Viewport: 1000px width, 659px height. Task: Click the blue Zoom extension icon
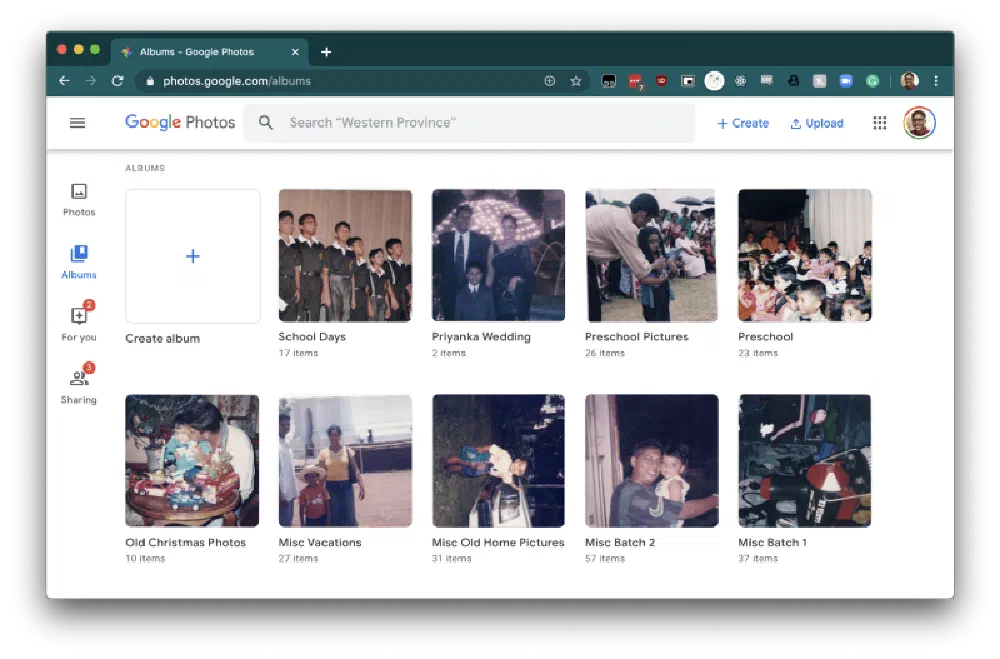[x=846, y=81]
